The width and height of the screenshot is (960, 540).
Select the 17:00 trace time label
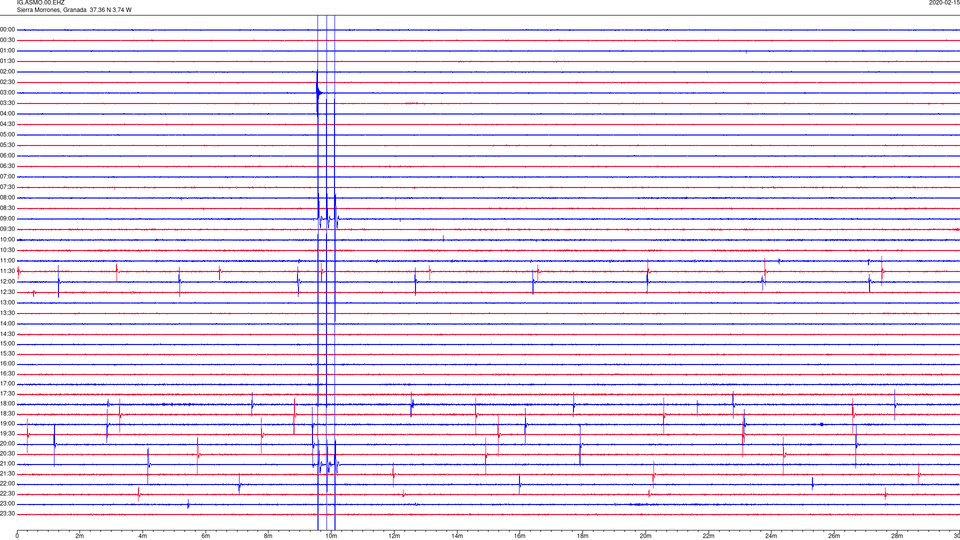click(x=7, y=384)
